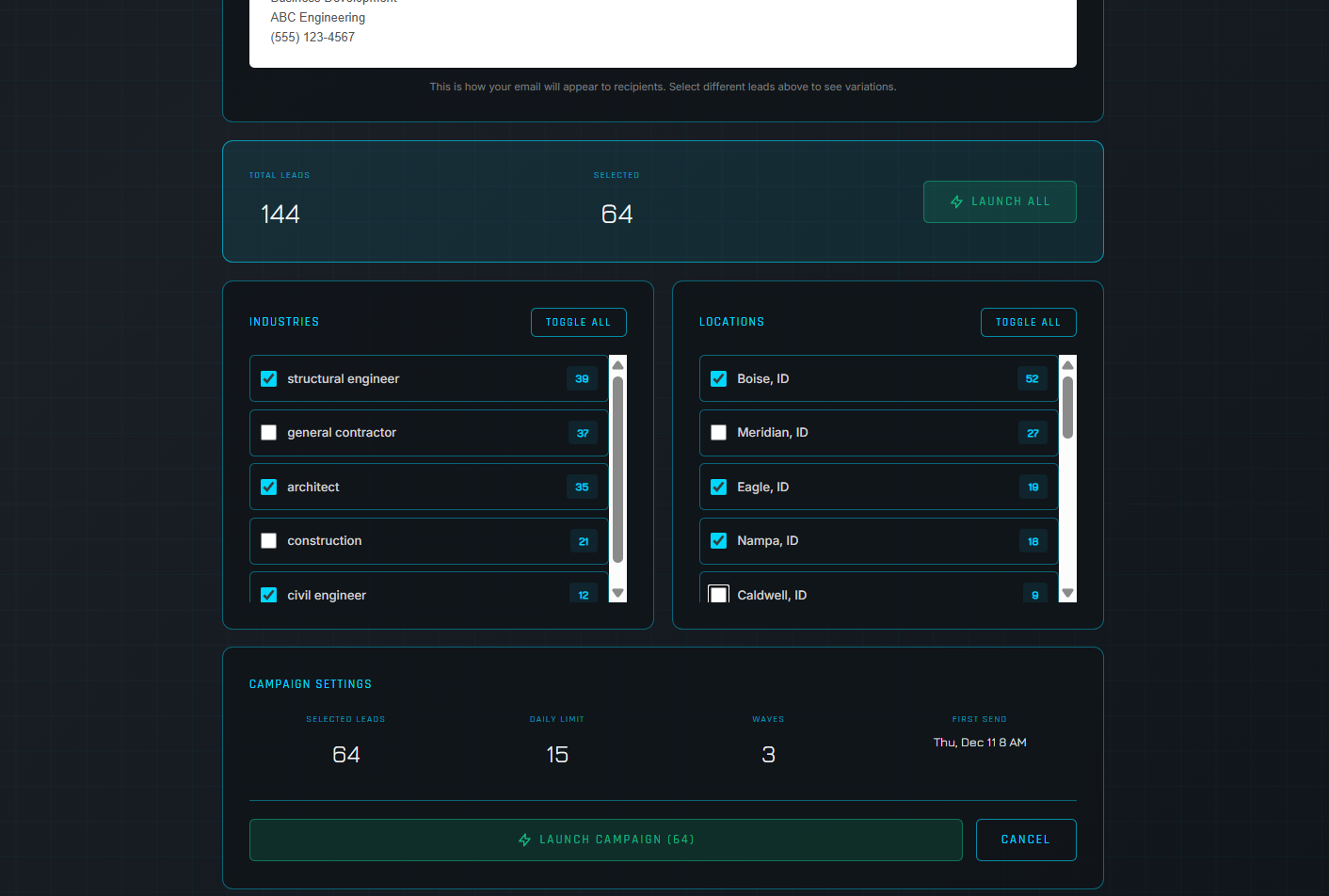This screenshot has height=896, width=1329.
Task: Check the Meridian, ID location
Action: pyautogui.click(x=718, y=432)
